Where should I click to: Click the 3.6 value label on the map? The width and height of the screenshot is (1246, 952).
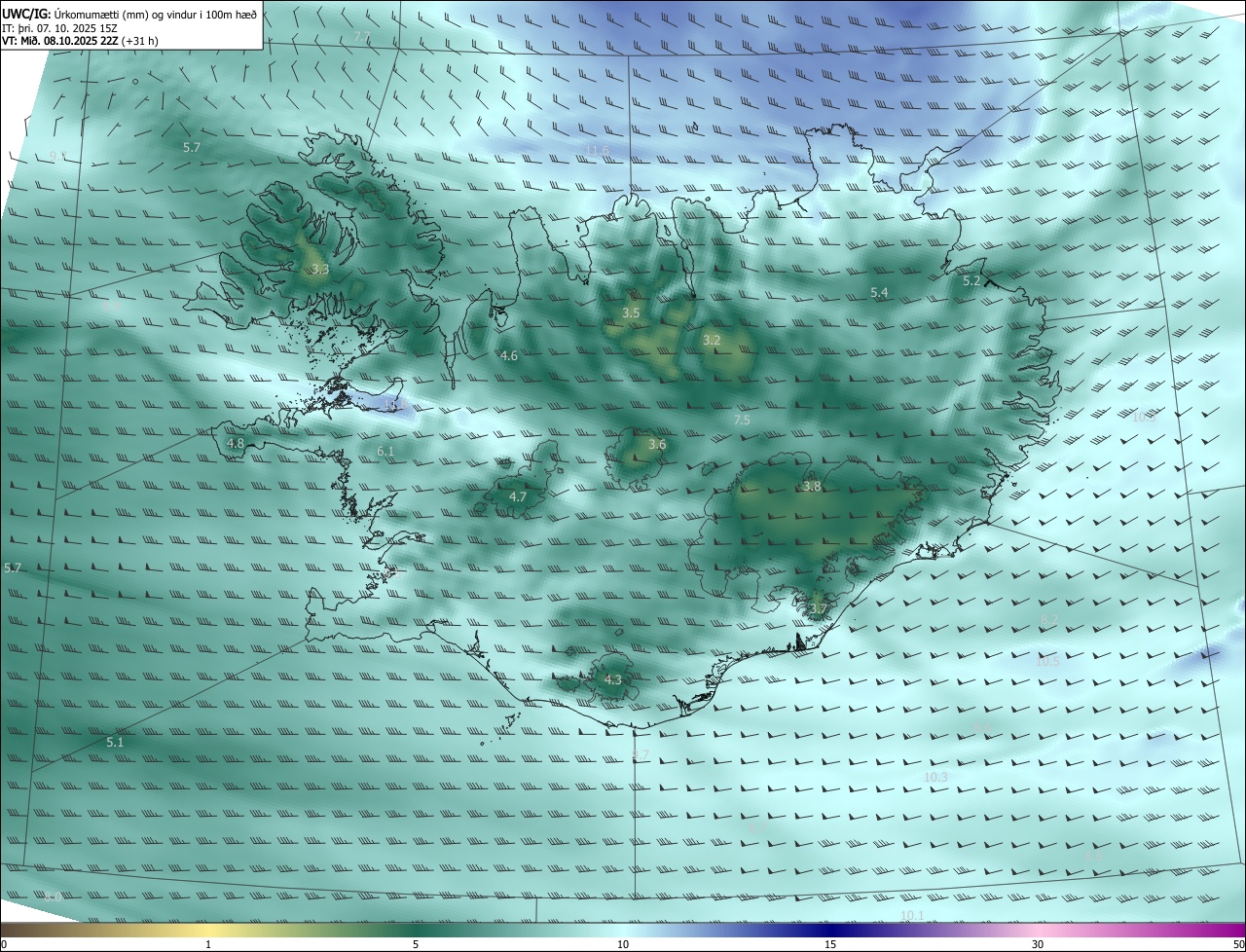[x=657, y=445]
